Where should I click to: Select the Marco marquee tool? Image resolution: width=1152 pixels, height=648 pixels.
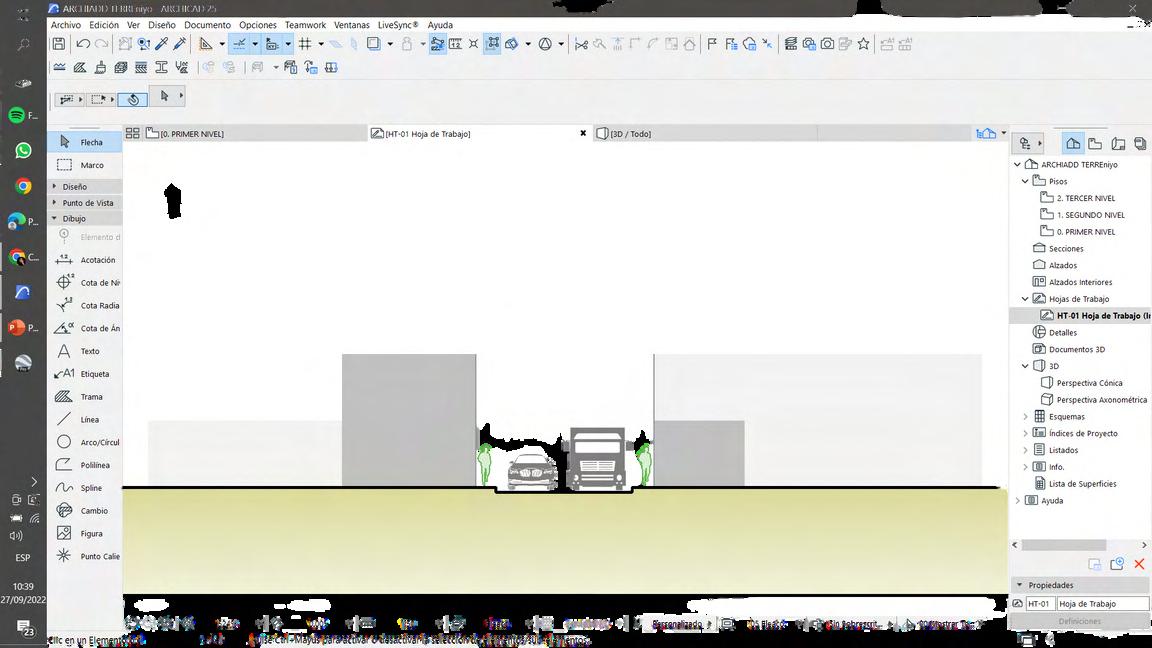coord(85,165)
